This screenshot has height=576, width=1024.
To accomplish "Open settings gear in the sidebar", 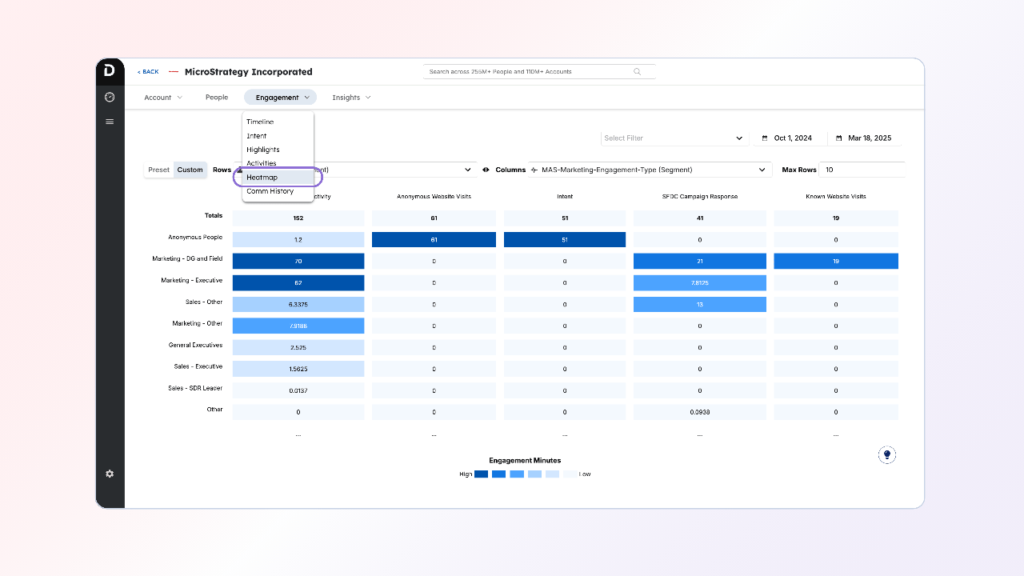I will point(109,473).
